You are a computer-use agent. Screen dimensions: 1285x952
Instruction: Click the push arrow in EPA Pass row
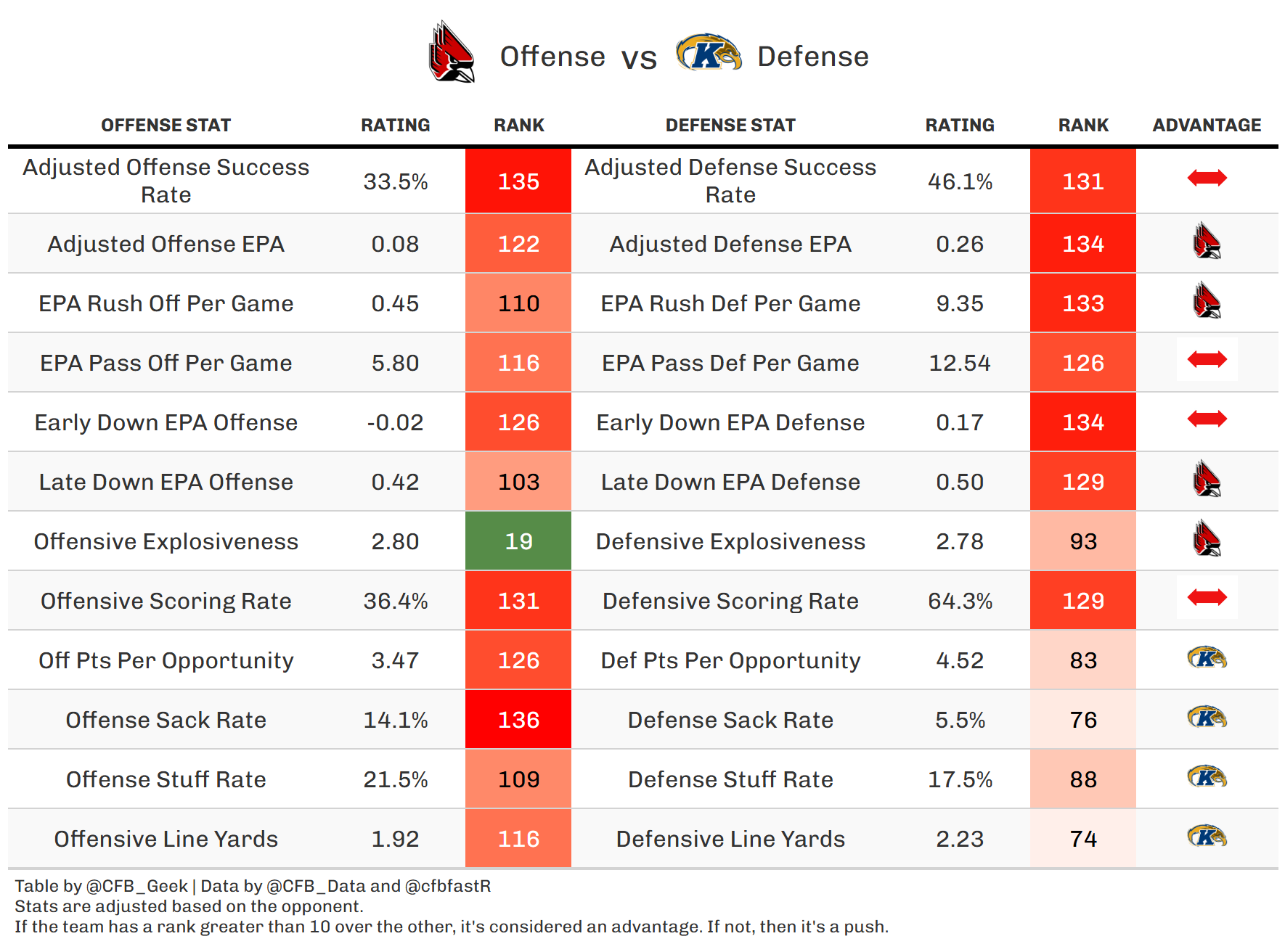(x=1207, y=359)
